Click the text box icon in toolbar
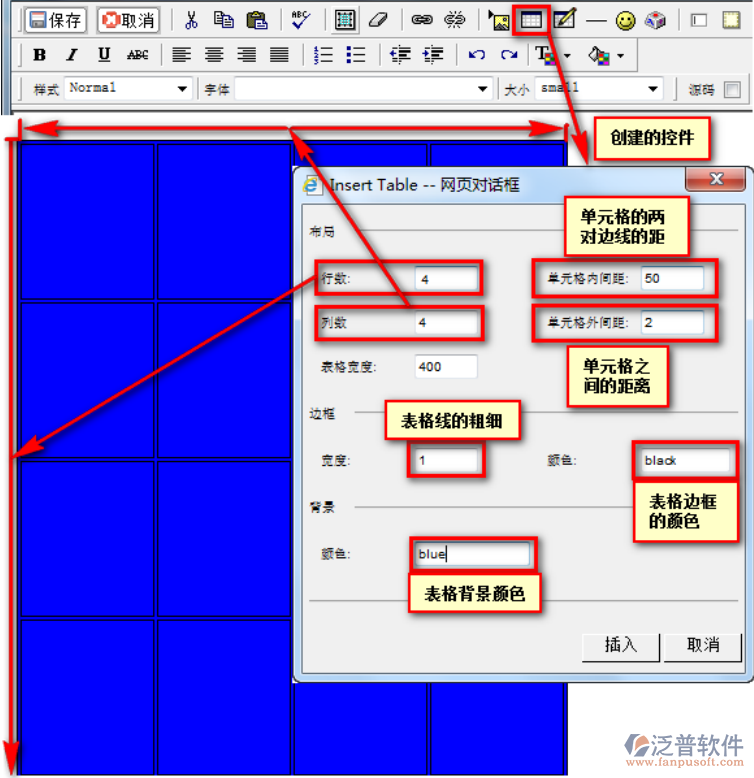This screenshot has width=754, height=778. click(x=698, y=20)
